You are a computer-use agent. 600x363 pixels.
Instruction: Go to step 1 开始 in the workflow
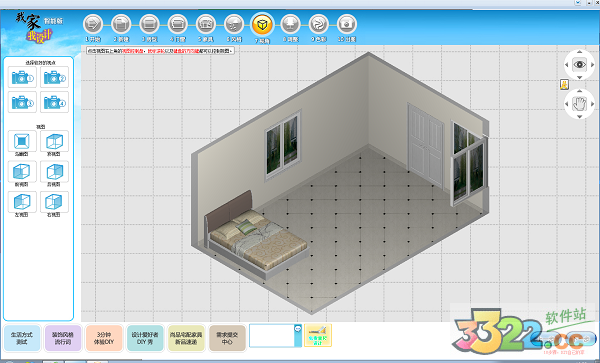pos(93,24)
